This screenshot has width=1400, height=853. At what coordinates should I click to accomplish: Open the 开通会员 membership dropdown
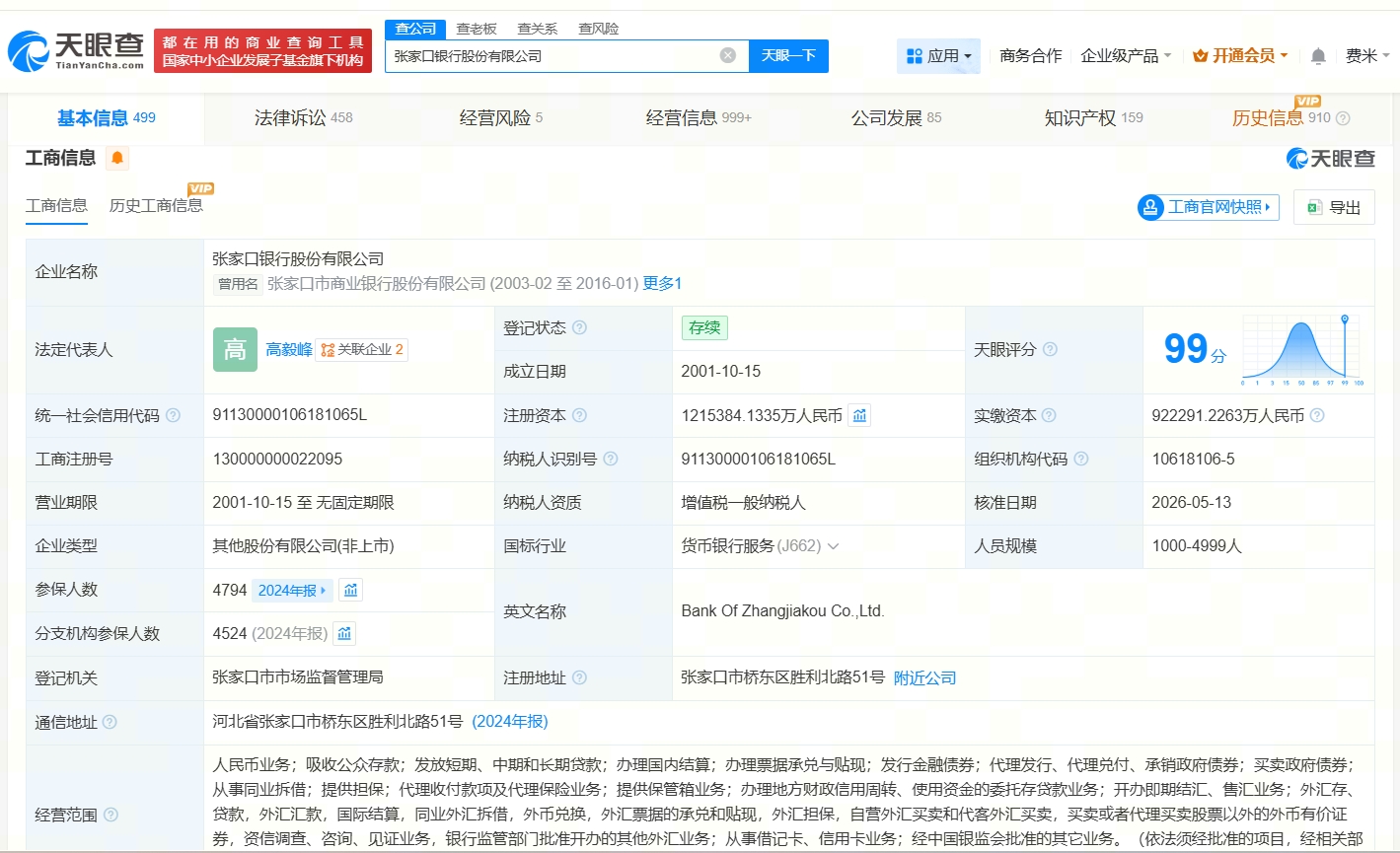pos(1240,56)
